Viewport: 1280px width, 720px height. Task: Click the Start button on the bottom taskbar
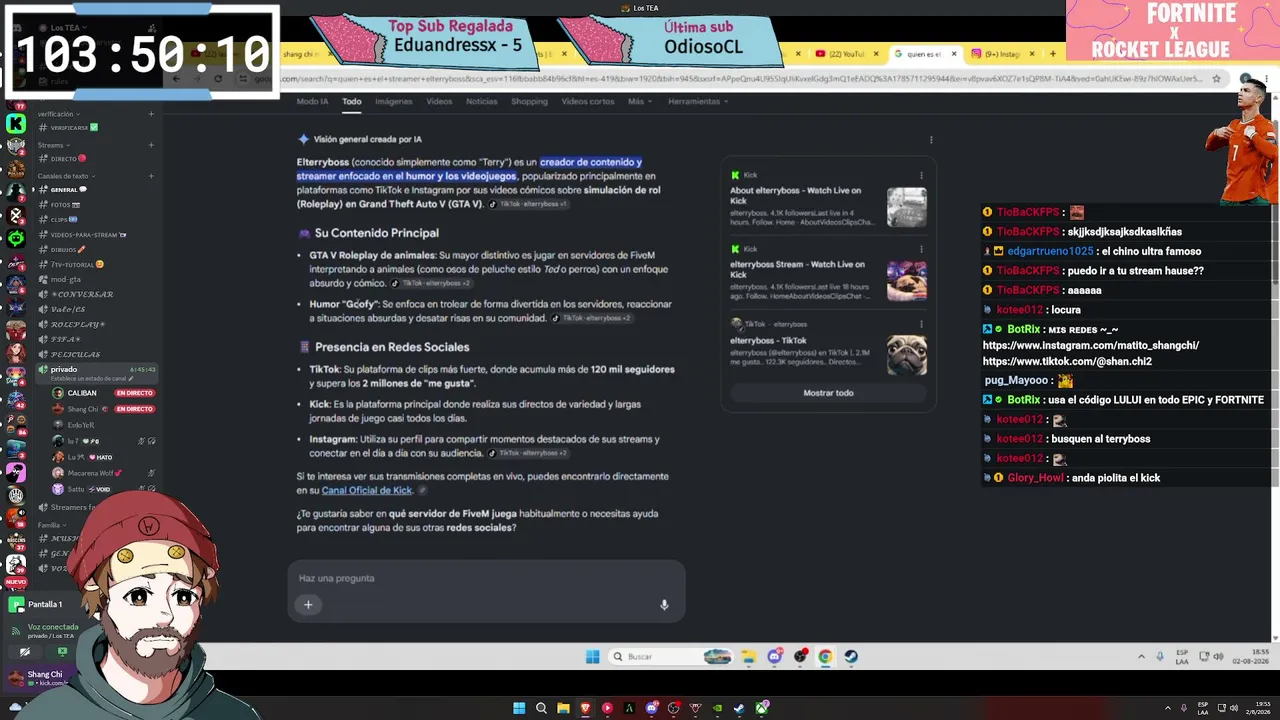[519, 708]
